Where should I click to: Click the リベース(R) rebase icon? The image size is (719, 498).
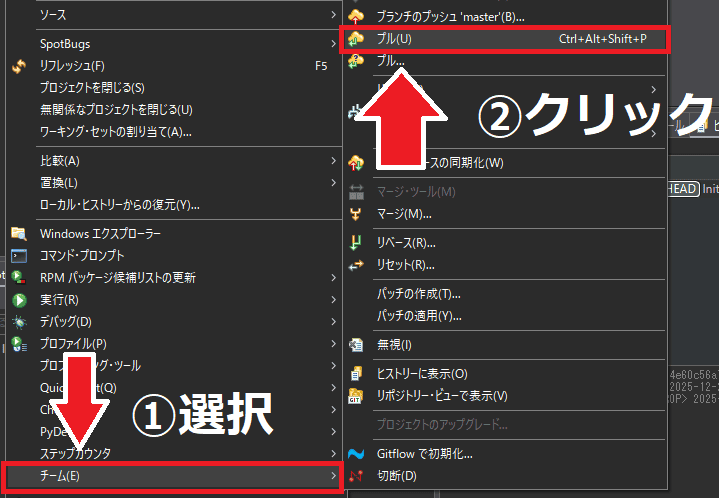(356, 242)
